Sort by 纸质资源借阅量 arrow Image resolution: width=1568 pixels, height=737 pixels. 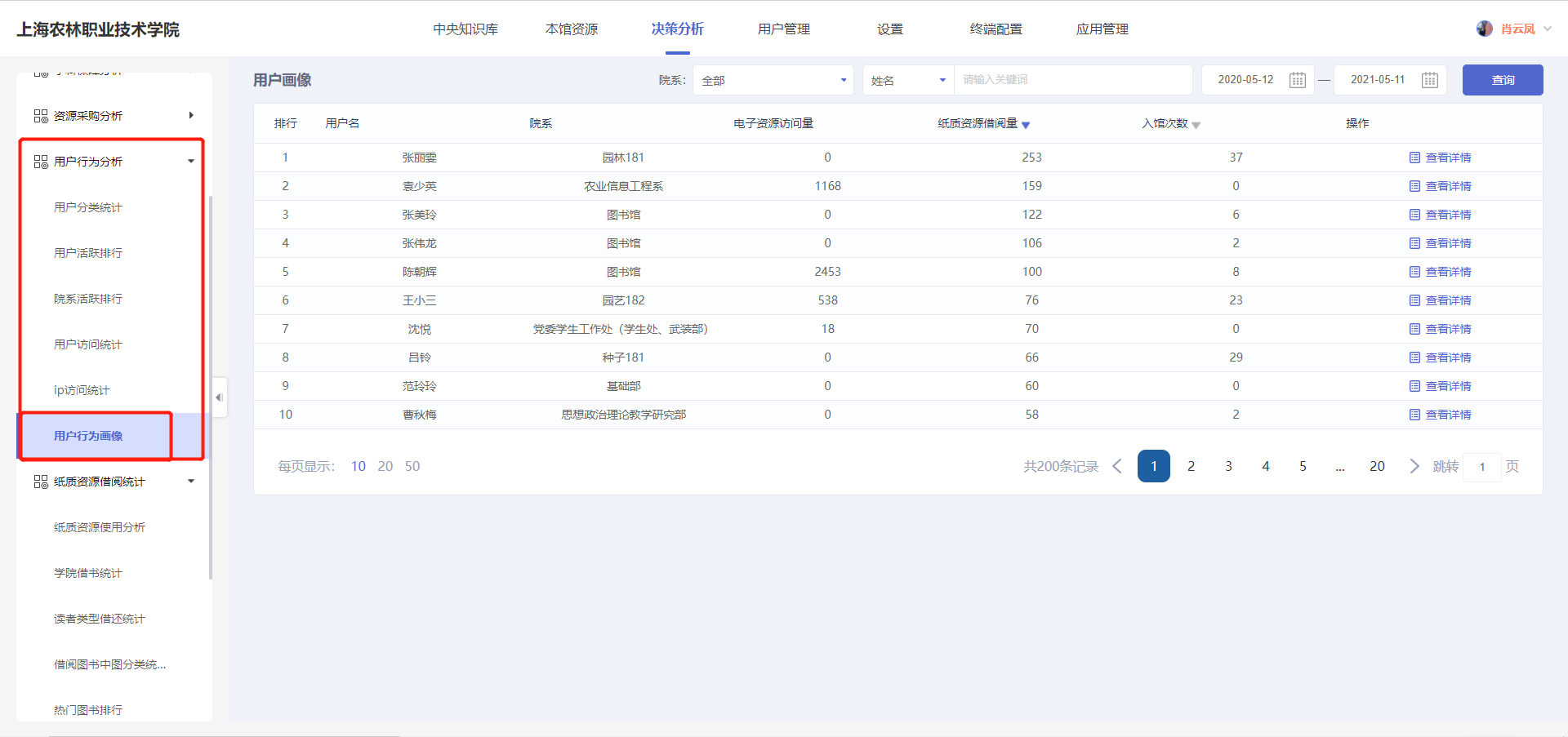[1026, 125]
